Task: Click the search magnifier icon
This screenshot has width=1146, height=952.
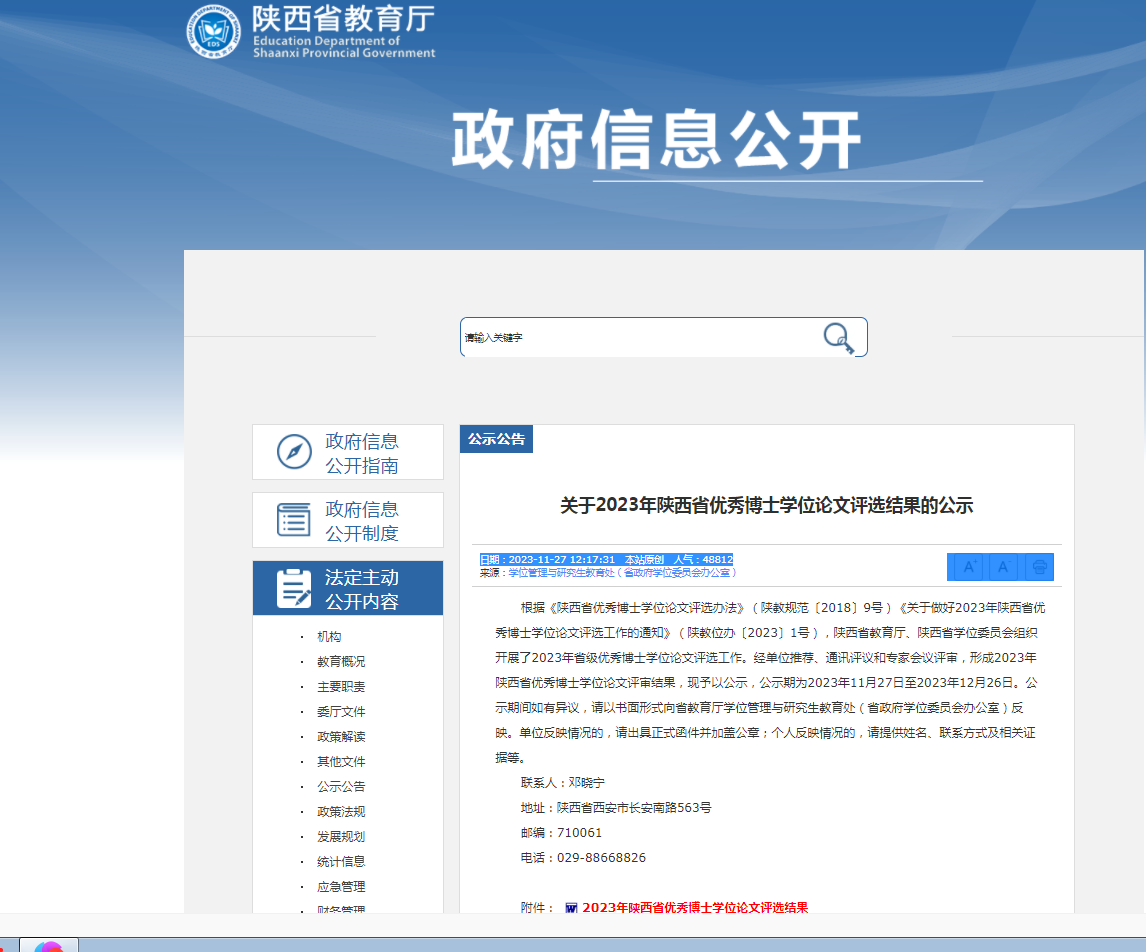Action: click(x=840, y=338)
